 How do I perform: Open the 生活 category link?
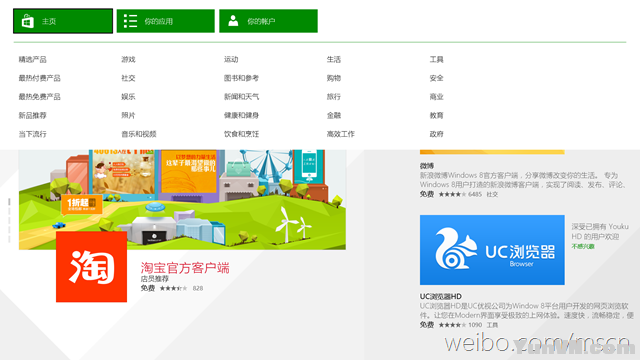coord(333,60)
